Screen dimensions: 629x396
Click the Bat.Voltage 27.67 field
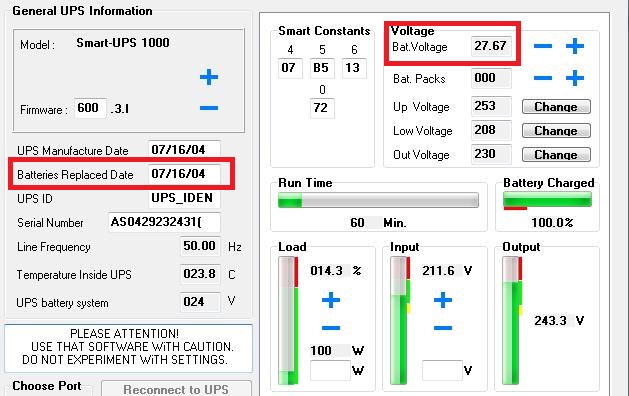[491, 46]
